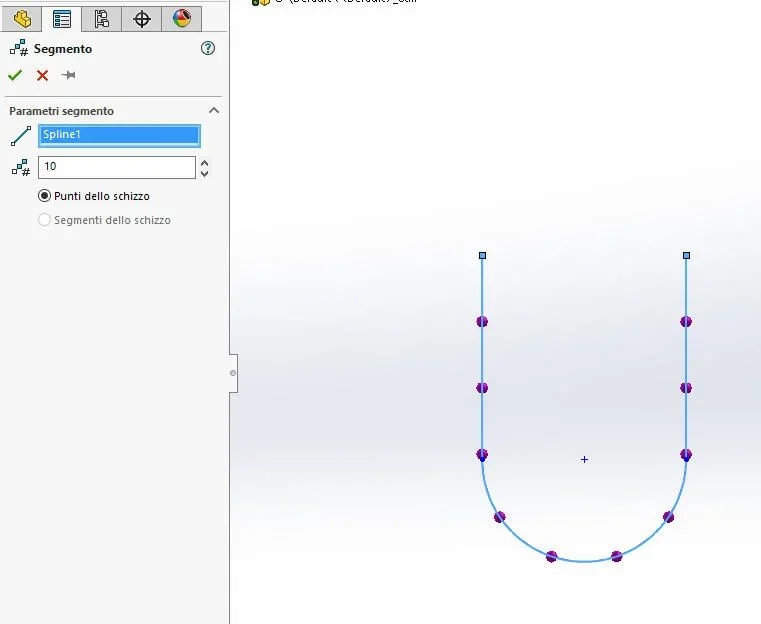
Task: Confirm the Segmento with green checkmark
Action: [x=15, y=75]
